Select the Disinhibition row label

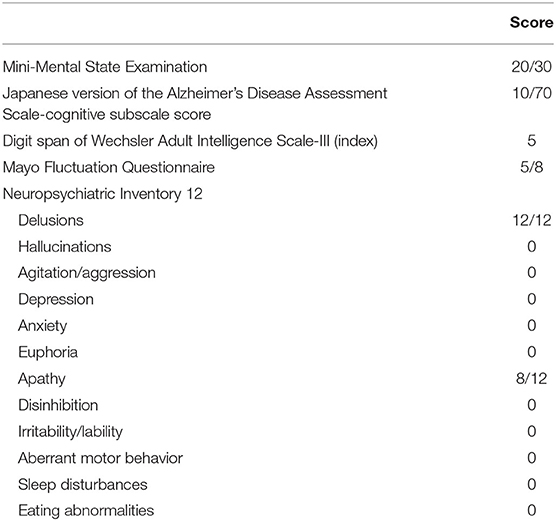click(58, 405)
